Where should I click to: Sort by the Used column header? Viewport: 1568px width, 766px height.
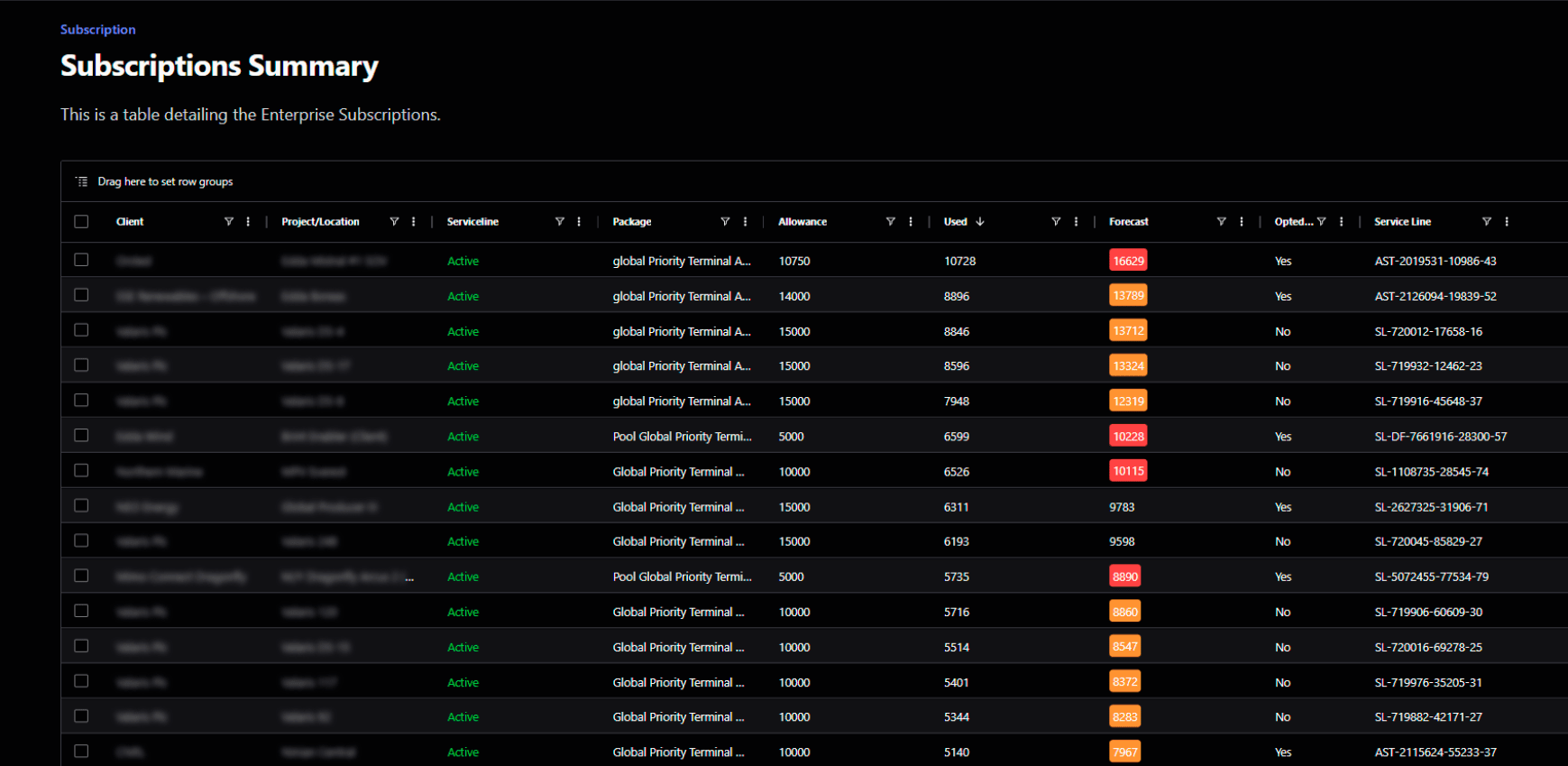(x=956, y=222)
